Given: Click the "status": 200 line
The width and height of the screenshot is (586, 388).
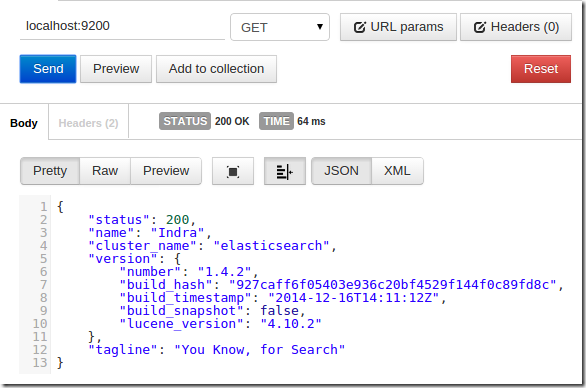Looking at the screenshot, I should click(142, 220).
